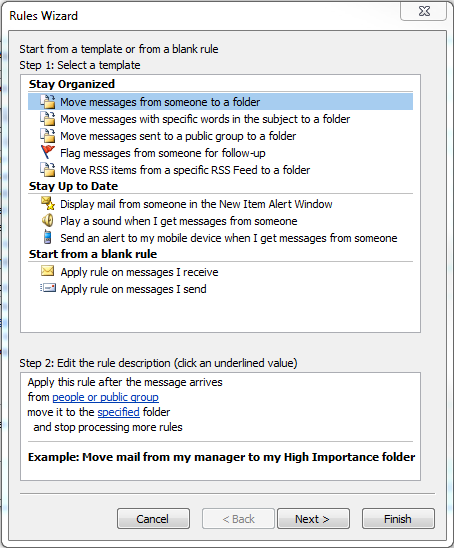454x548 pixels.
Task: Click mobile phone icon for alert rule
Action: pyautogui.click(x=48, y=237)
